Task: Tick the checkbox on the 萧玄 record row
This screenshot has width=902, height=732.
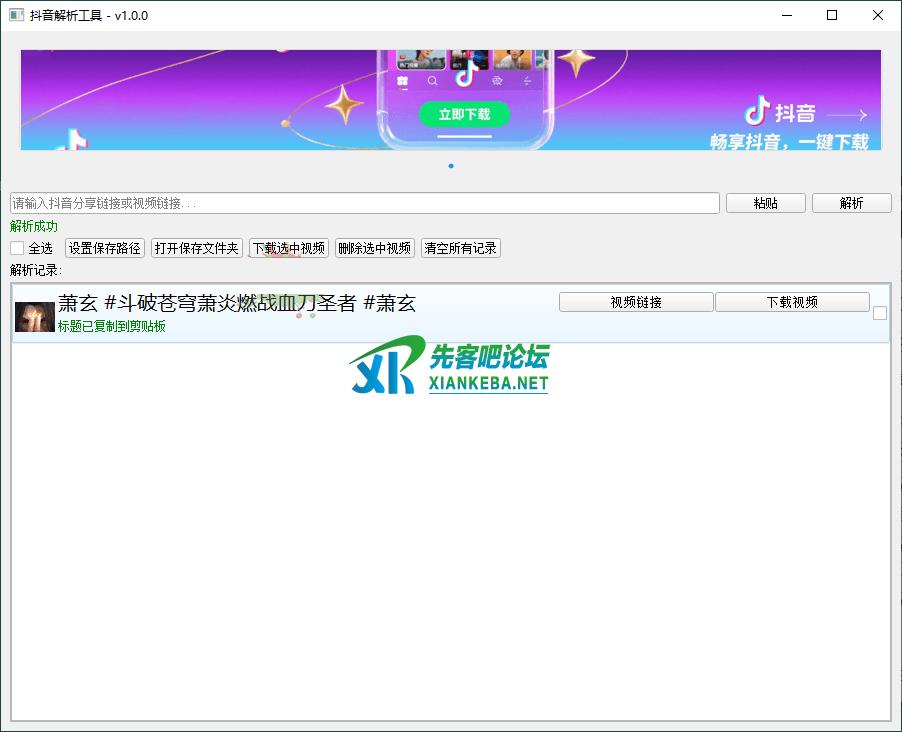Action: coord(880,313)
